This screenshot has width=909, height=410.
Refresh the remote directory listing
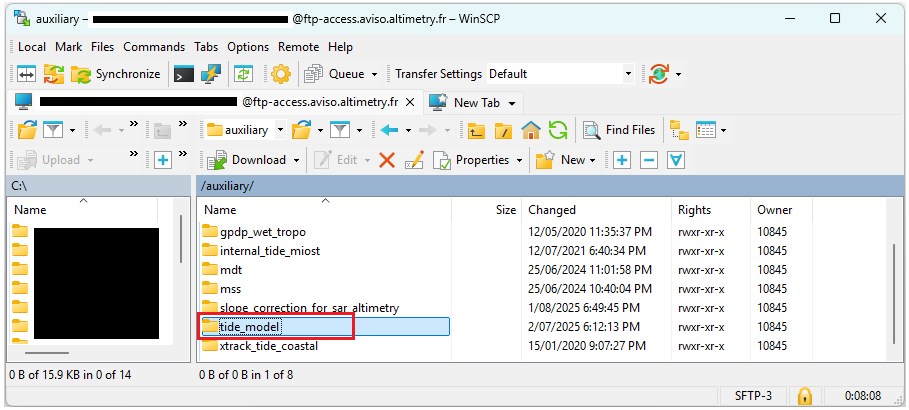tap(558, 130)
